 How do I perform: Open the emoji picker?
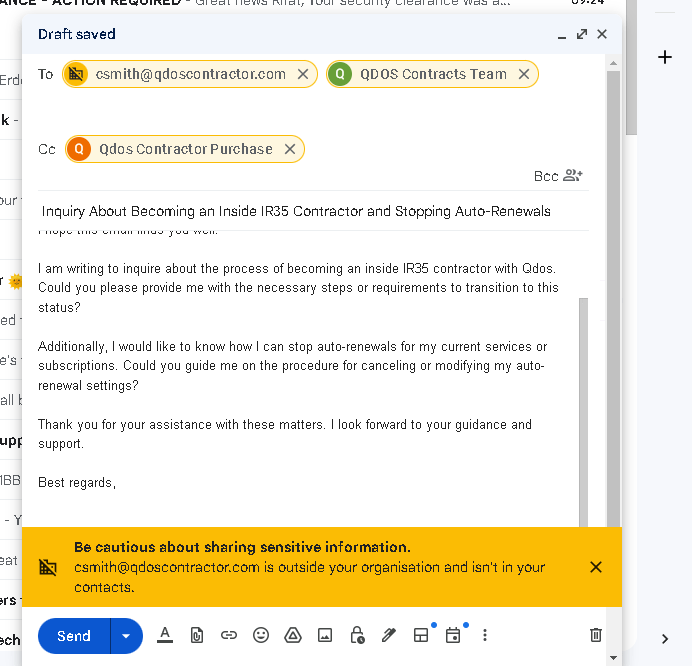pyautogui.click(x=261, y=635)
